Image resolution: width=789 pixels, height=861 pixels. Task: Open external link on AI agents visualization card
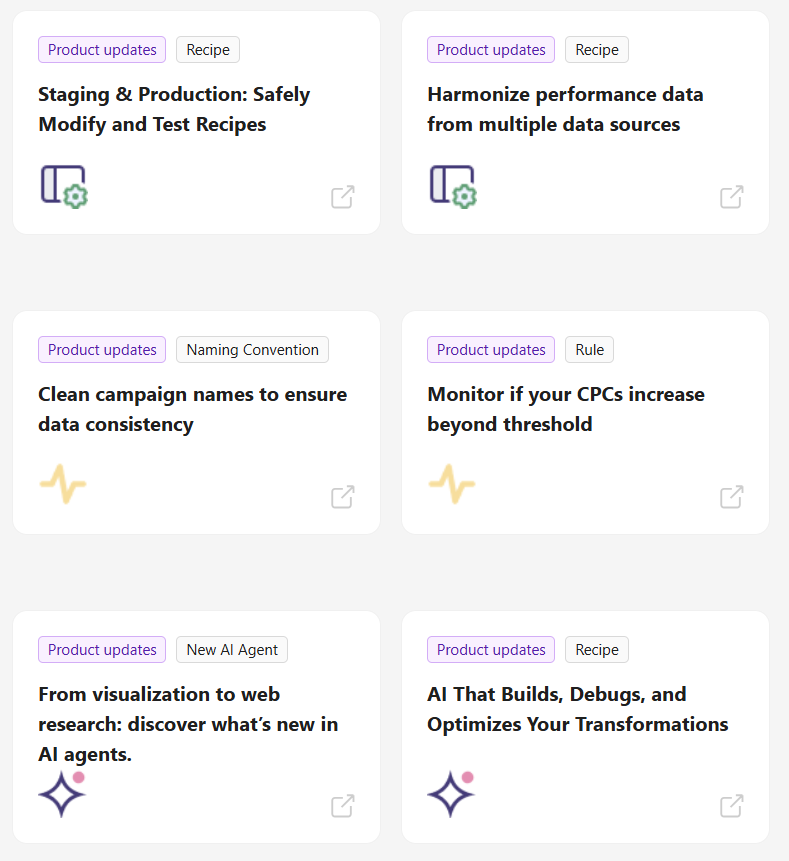[343, 806]
